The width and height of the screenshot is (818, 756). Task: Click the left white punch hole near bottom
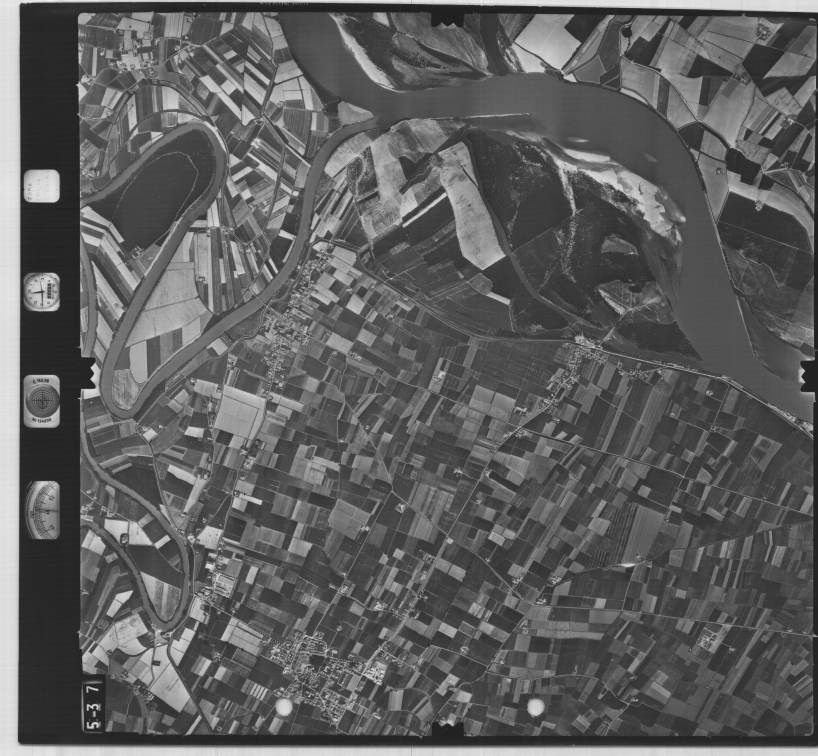pos(284,707)
